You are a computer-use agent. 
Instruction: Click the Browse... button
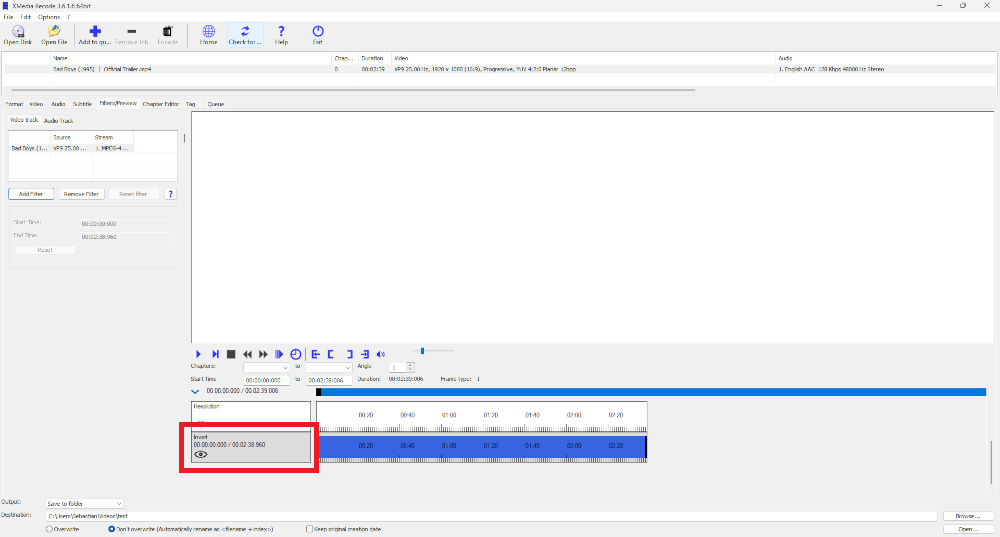pos(967,516)
